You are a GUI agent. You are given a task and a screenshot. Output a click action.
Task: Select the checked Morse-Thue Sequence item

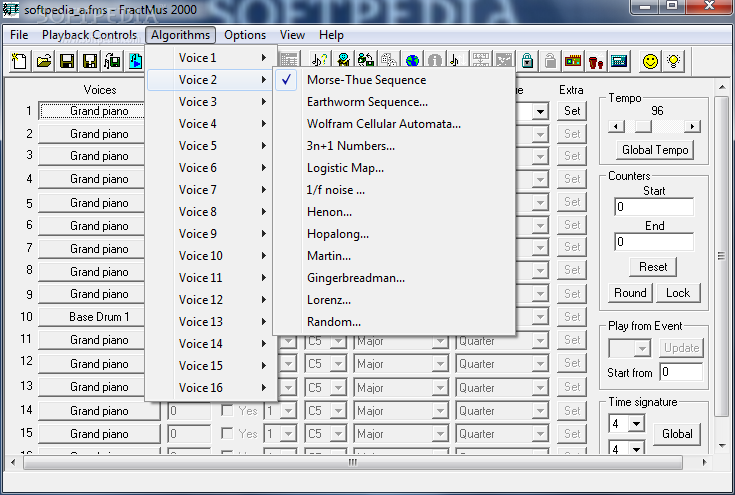pos(367,80)
